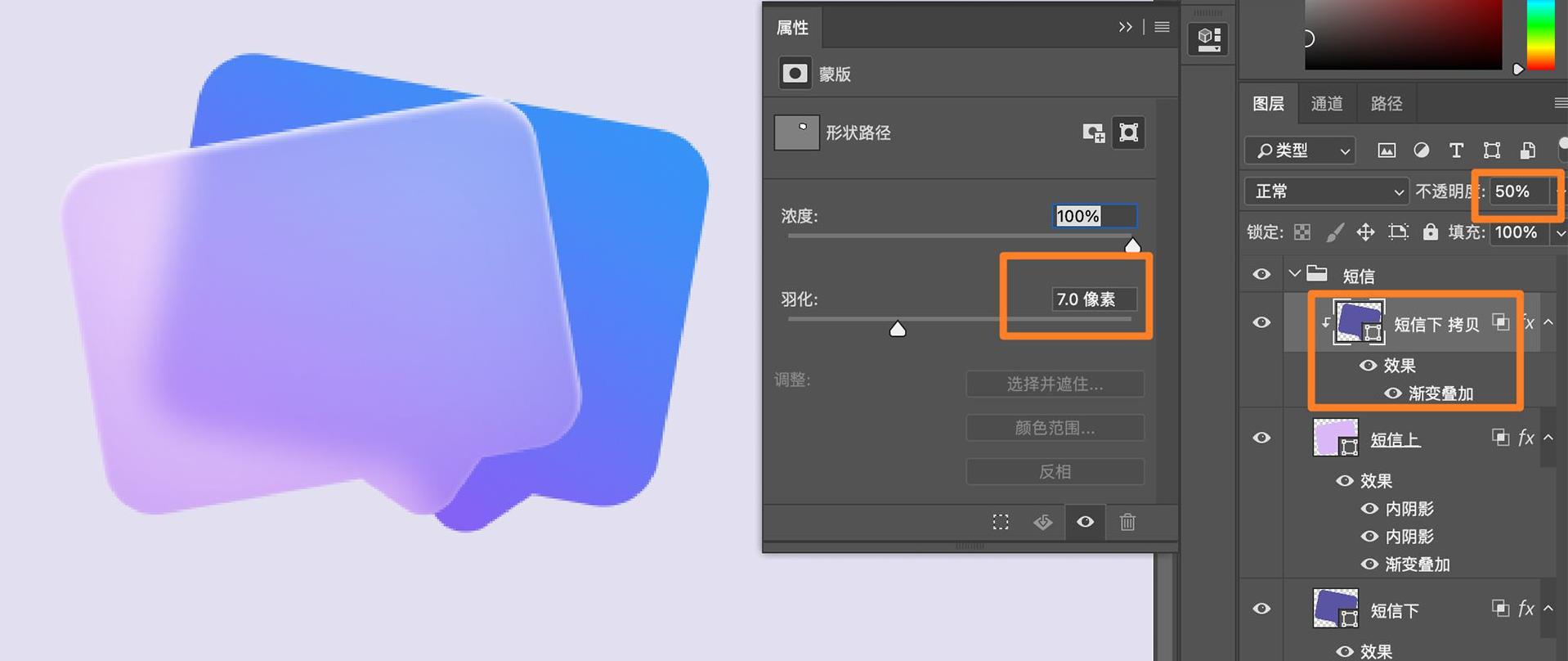
Task: Collapse effects of 短信下 layer
Action: click(1548, 609)
